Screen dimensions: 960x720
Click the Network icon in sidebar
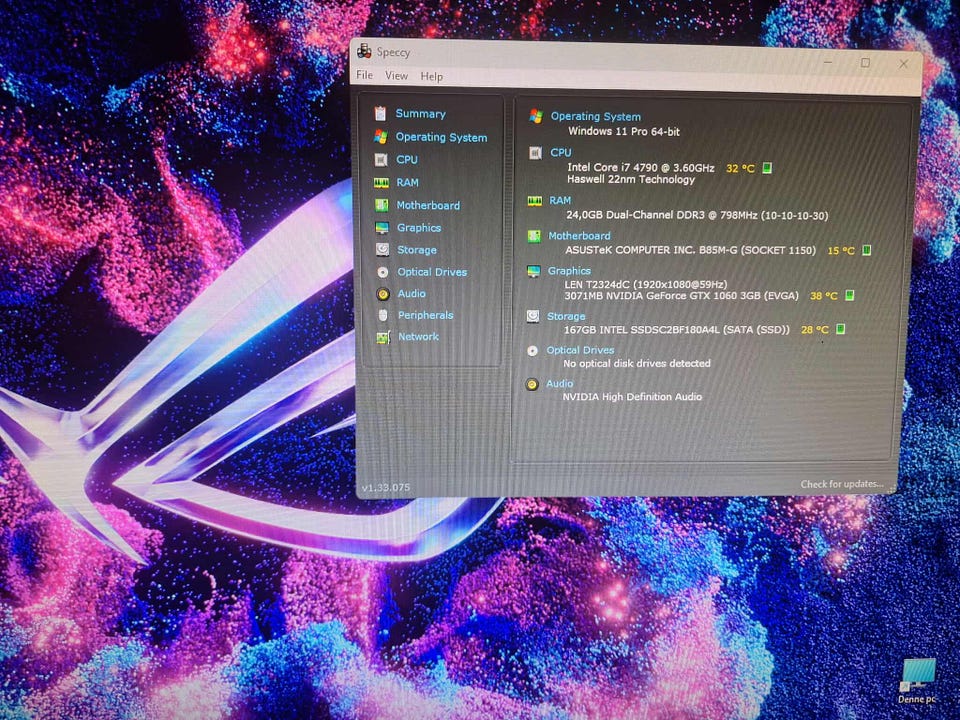point(383,337)
